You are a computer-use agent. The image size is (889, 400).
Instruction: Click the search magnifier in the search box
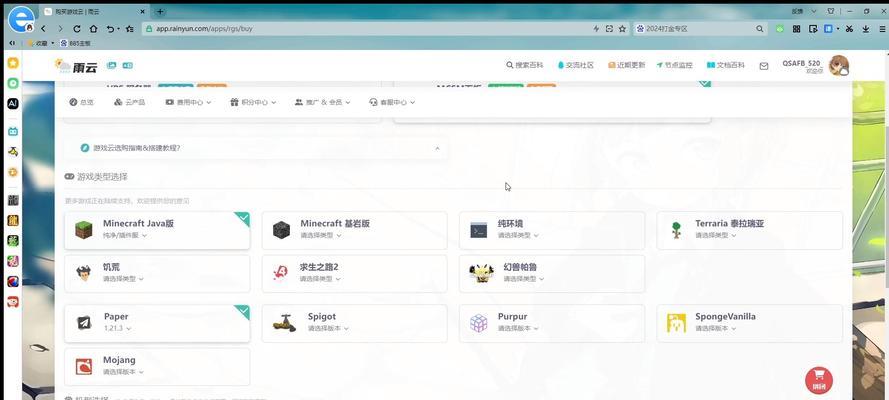[759, 28]
